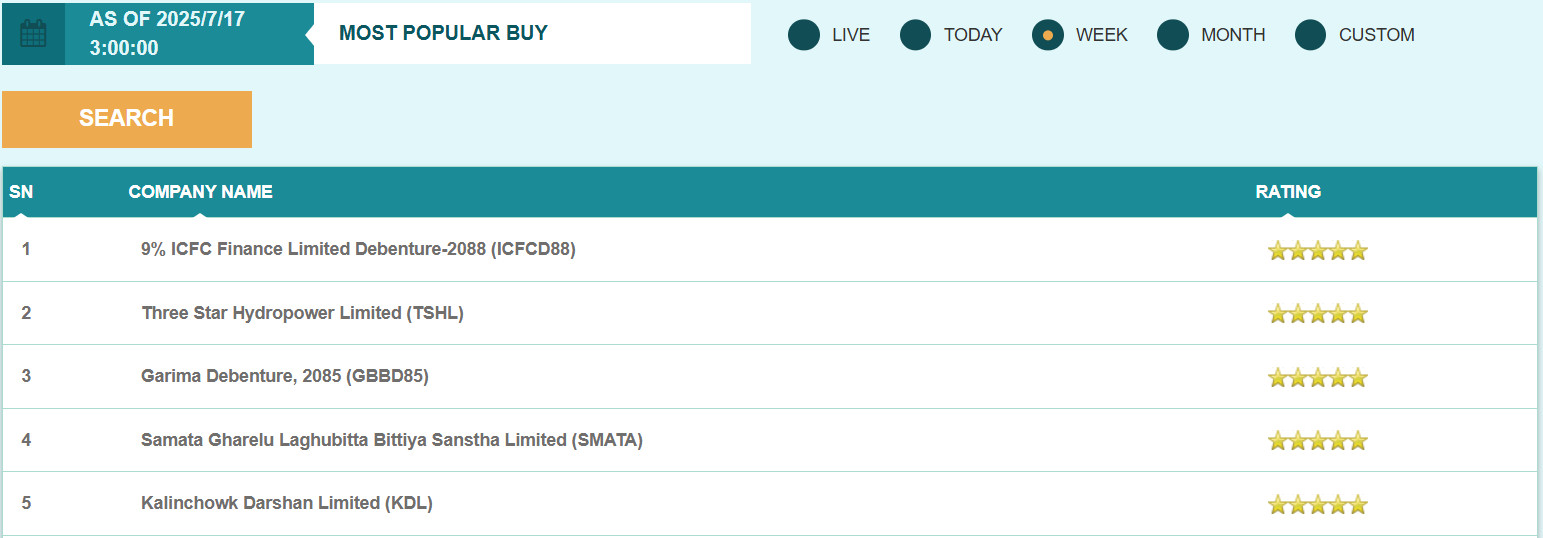The width and height of the screenshot is (1543, 538).
Task: Click the calendar icon beside the date
Action: point(33,34)
